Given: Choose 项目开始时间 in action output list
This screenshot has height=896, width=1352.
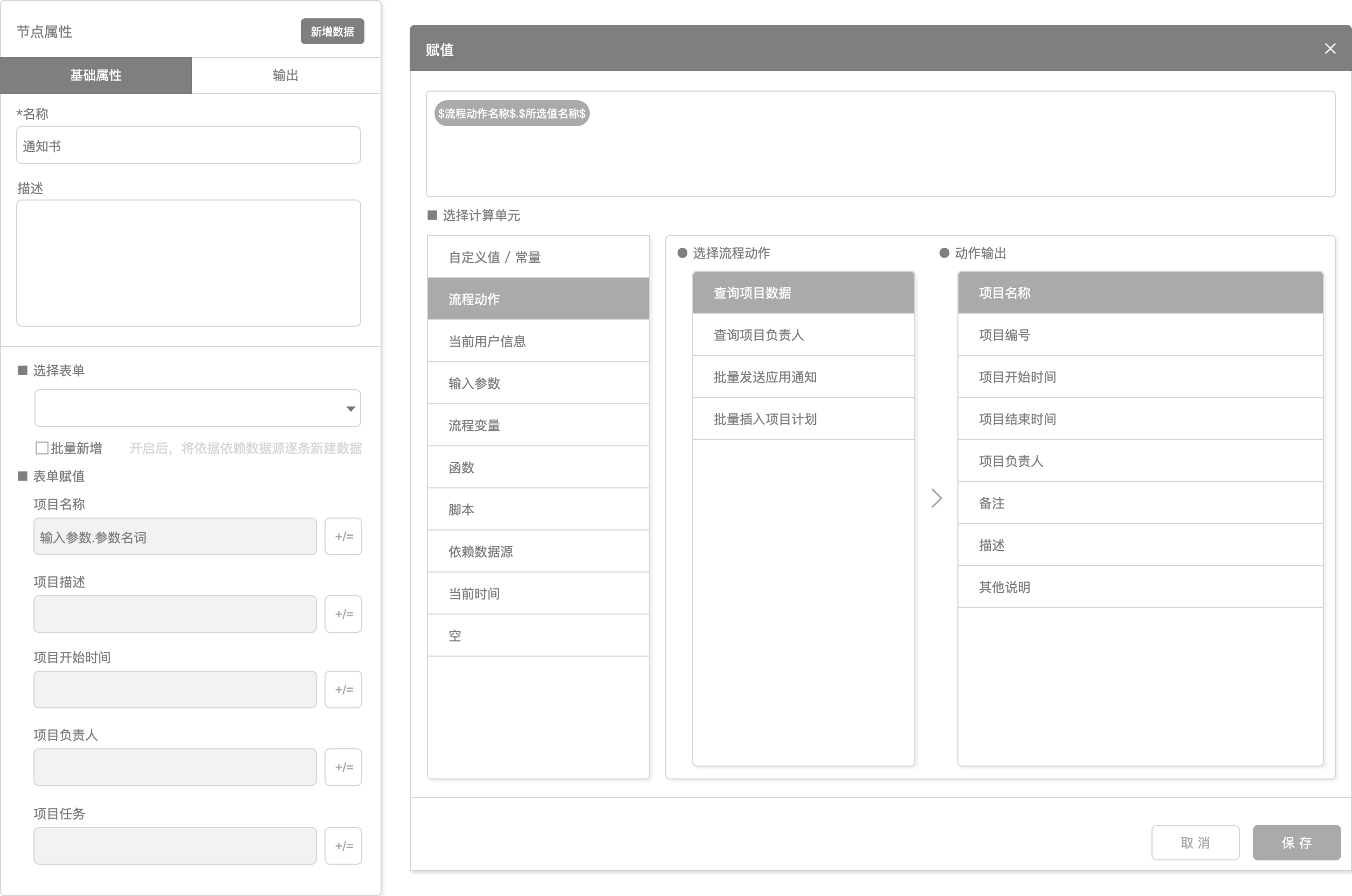Looking at the screenshot, I should point(1140,377).
